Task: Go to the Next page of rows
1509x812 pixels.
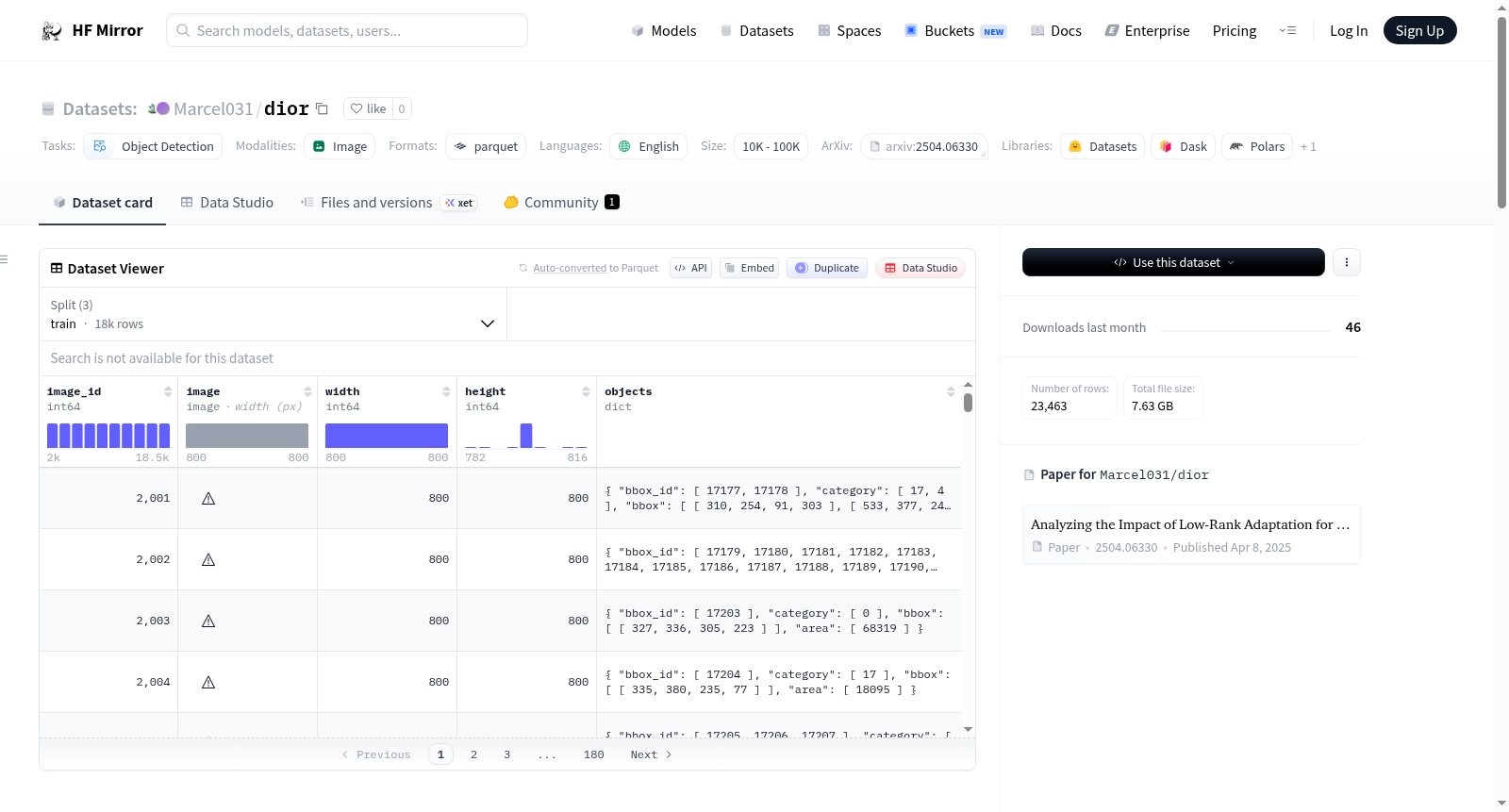Action: coord(651,754)
